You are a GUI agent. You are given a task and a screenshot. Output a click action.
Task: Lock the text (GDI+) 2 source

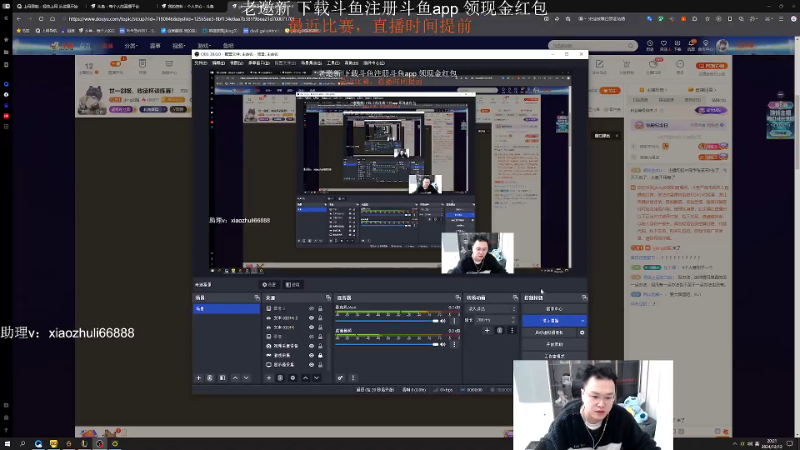coord(320,318)
